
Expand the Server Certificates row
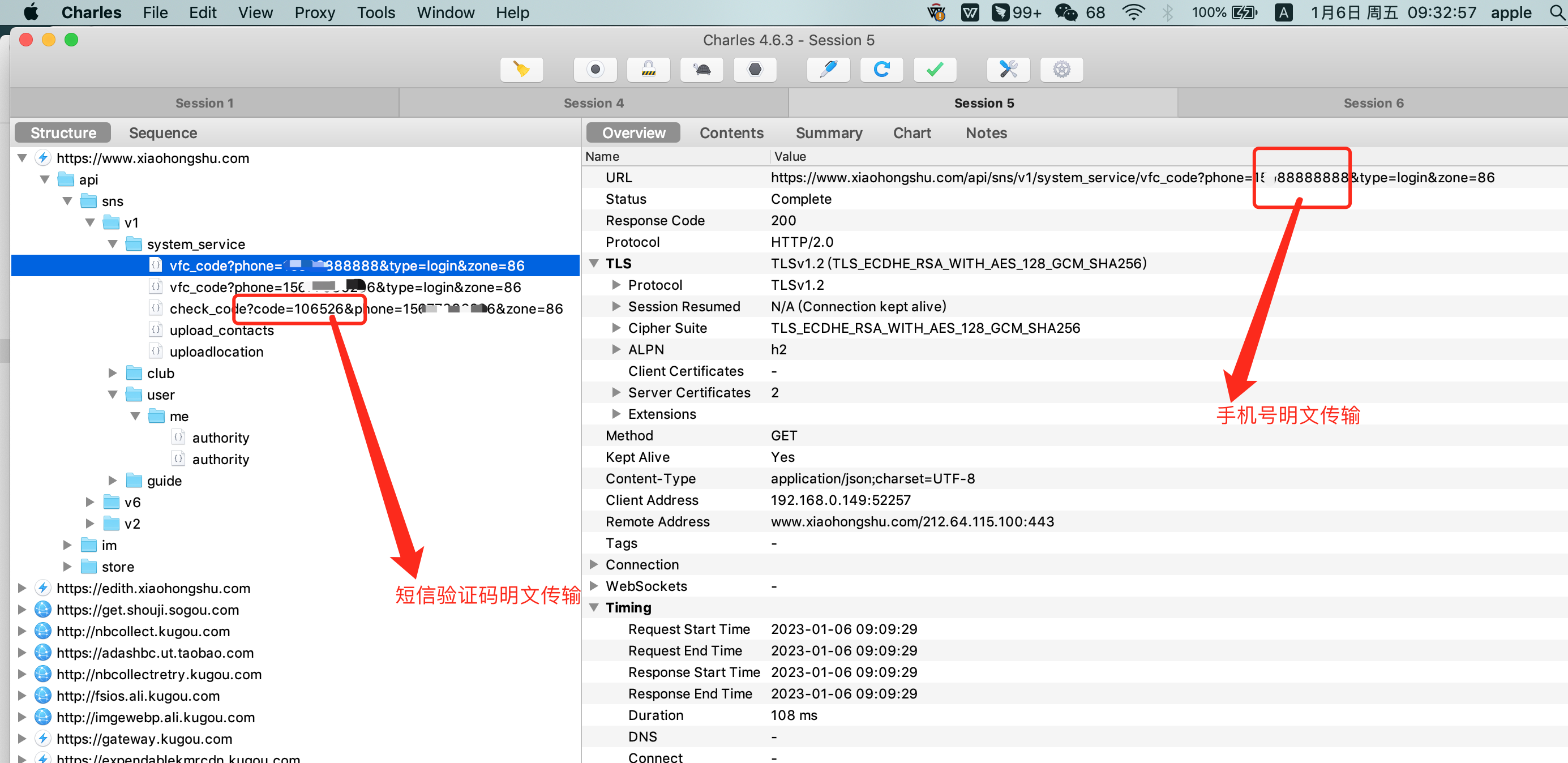tap(616, 392)
